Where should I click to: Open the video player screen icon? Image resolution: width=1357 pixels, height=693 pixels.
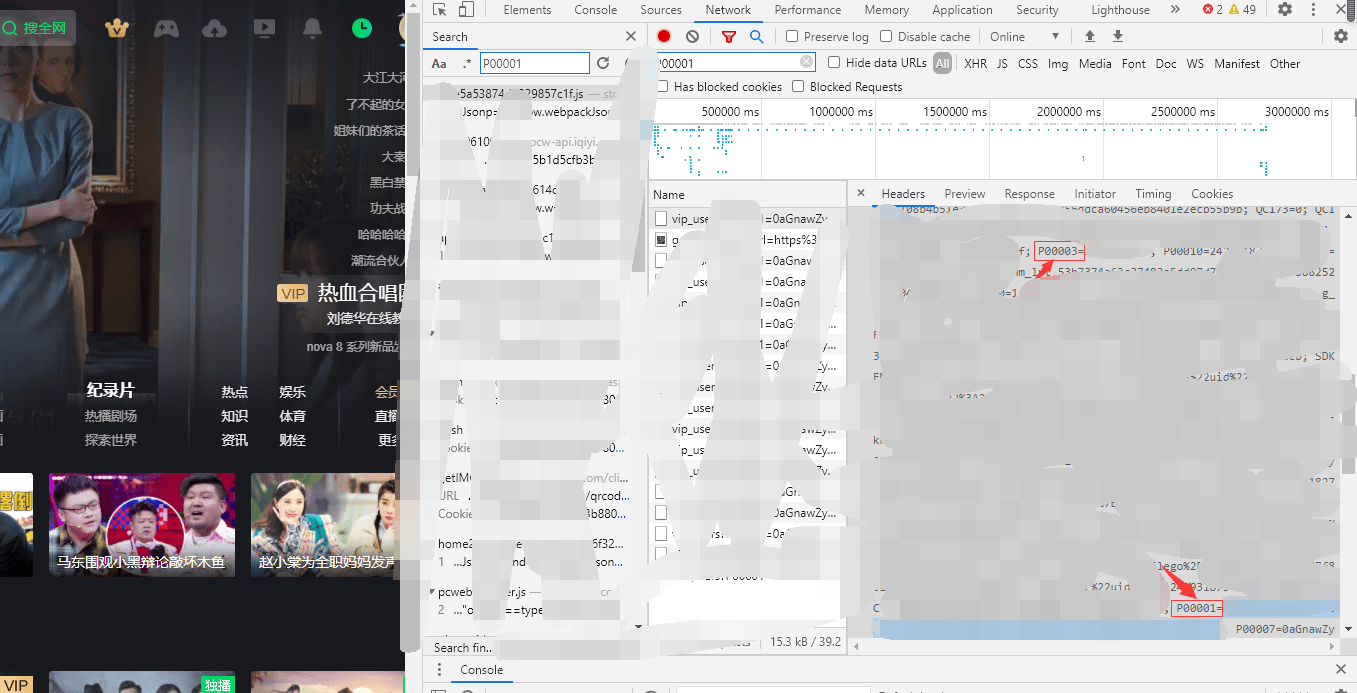pyautogui.click(x=264, y=28)
